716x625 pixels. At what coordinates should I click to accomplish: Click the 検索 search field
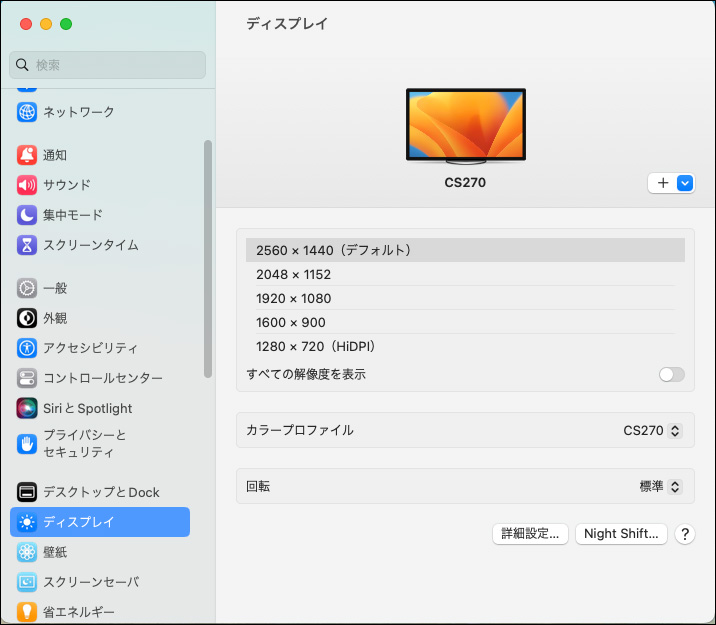[107, 65]
